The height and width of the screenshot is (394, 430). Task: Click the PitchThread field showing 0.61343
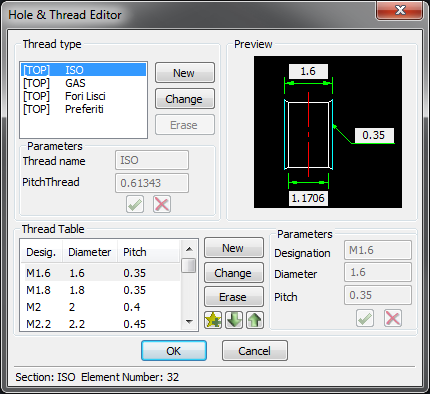(x=152, y=183)
